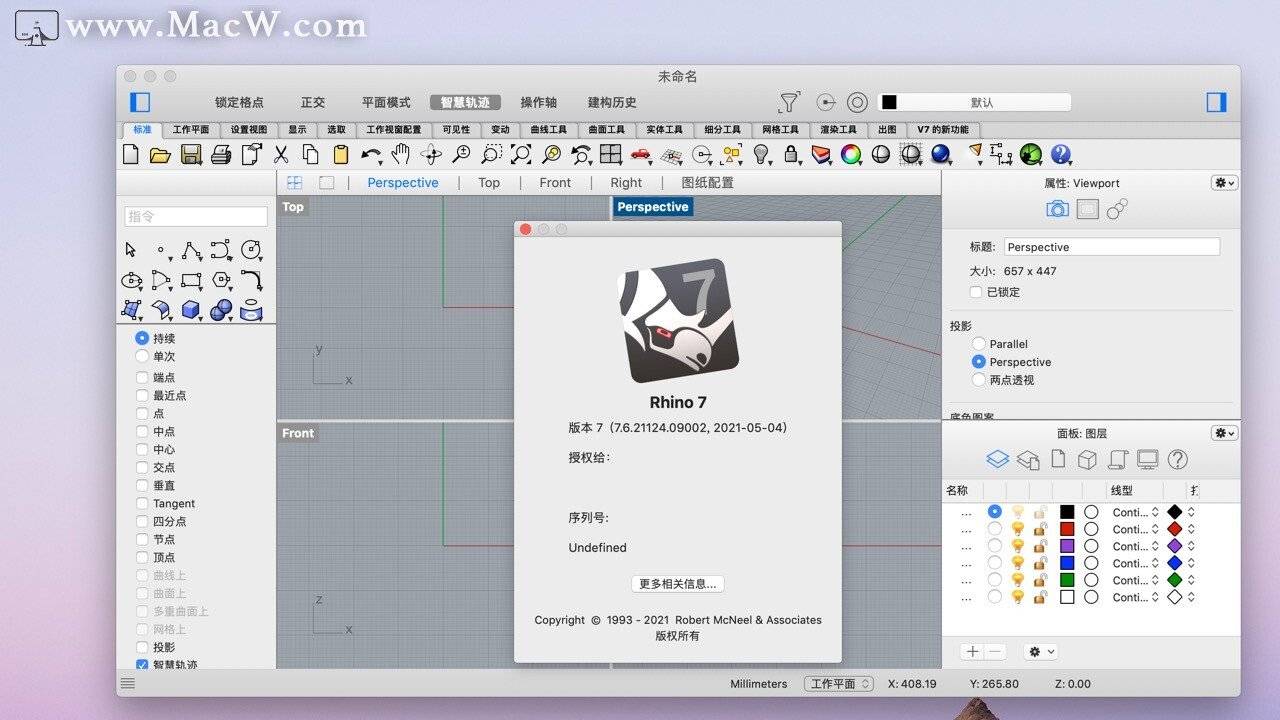
Task: Toggle the left sidebar panel icon
Action: coord(140,102)
